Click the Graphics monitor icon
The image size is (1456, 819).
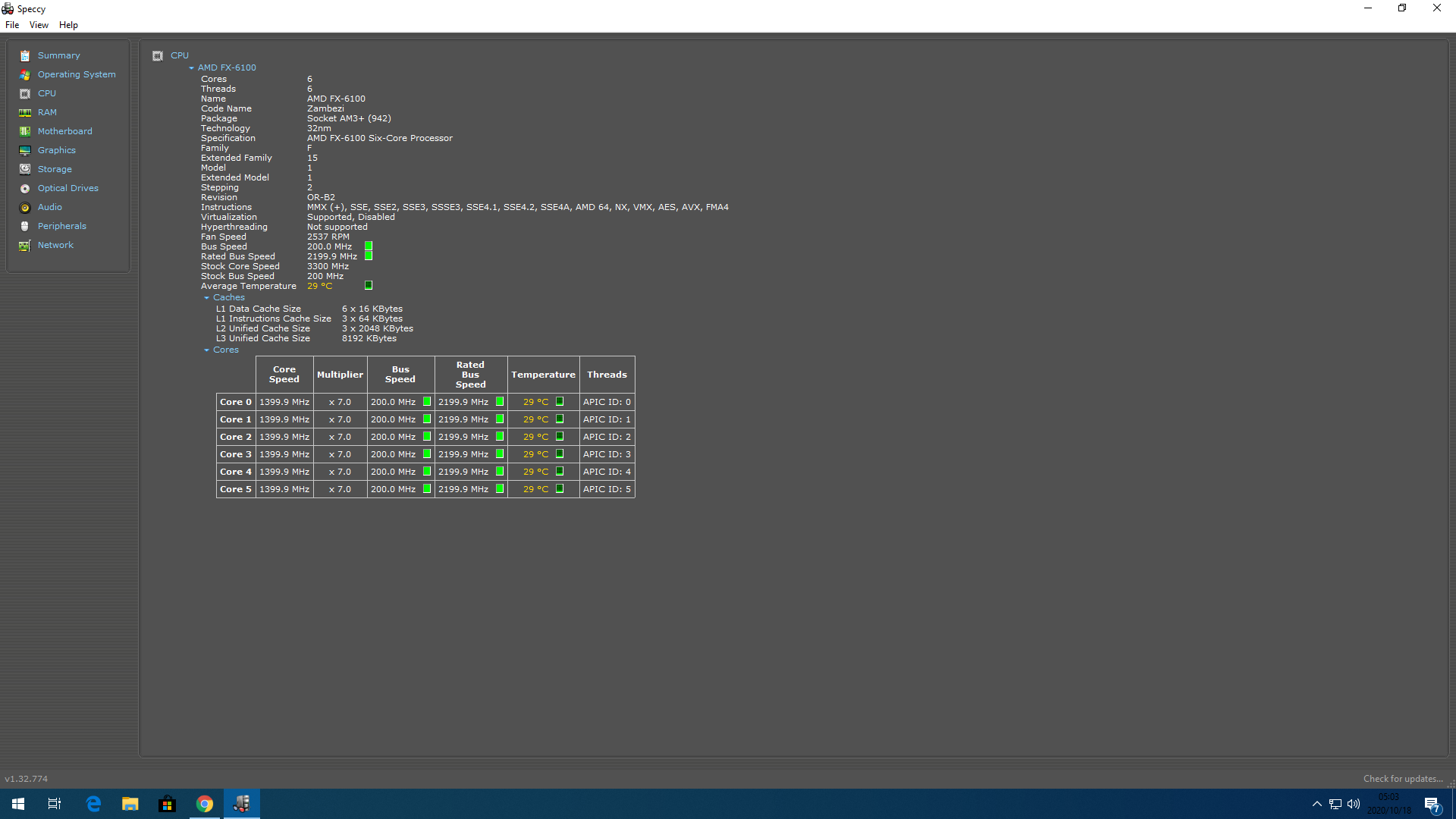click(25, 150)
